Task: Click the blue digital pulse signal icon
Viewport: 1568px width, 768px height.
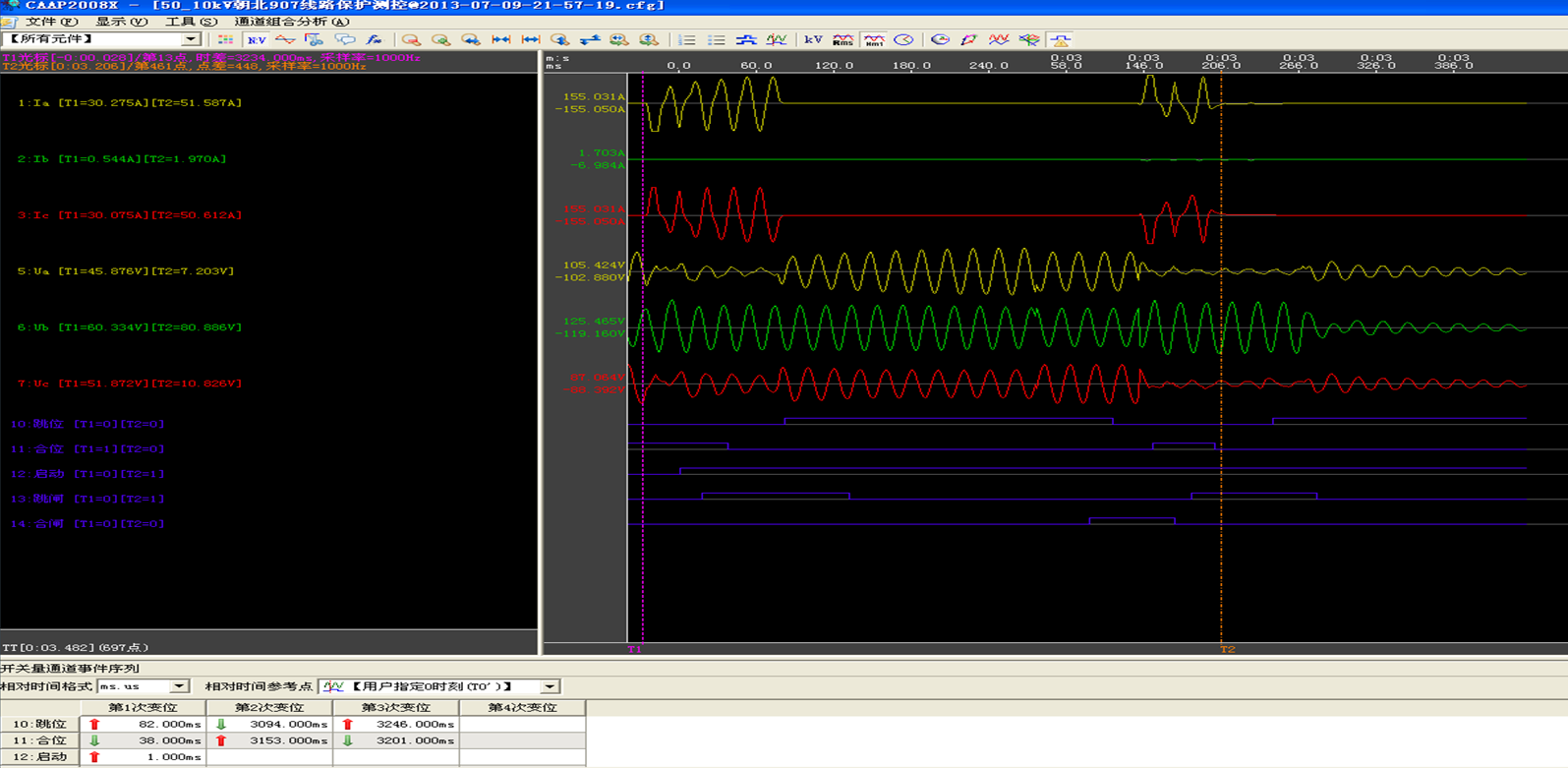Action: (x=746, y=40)
